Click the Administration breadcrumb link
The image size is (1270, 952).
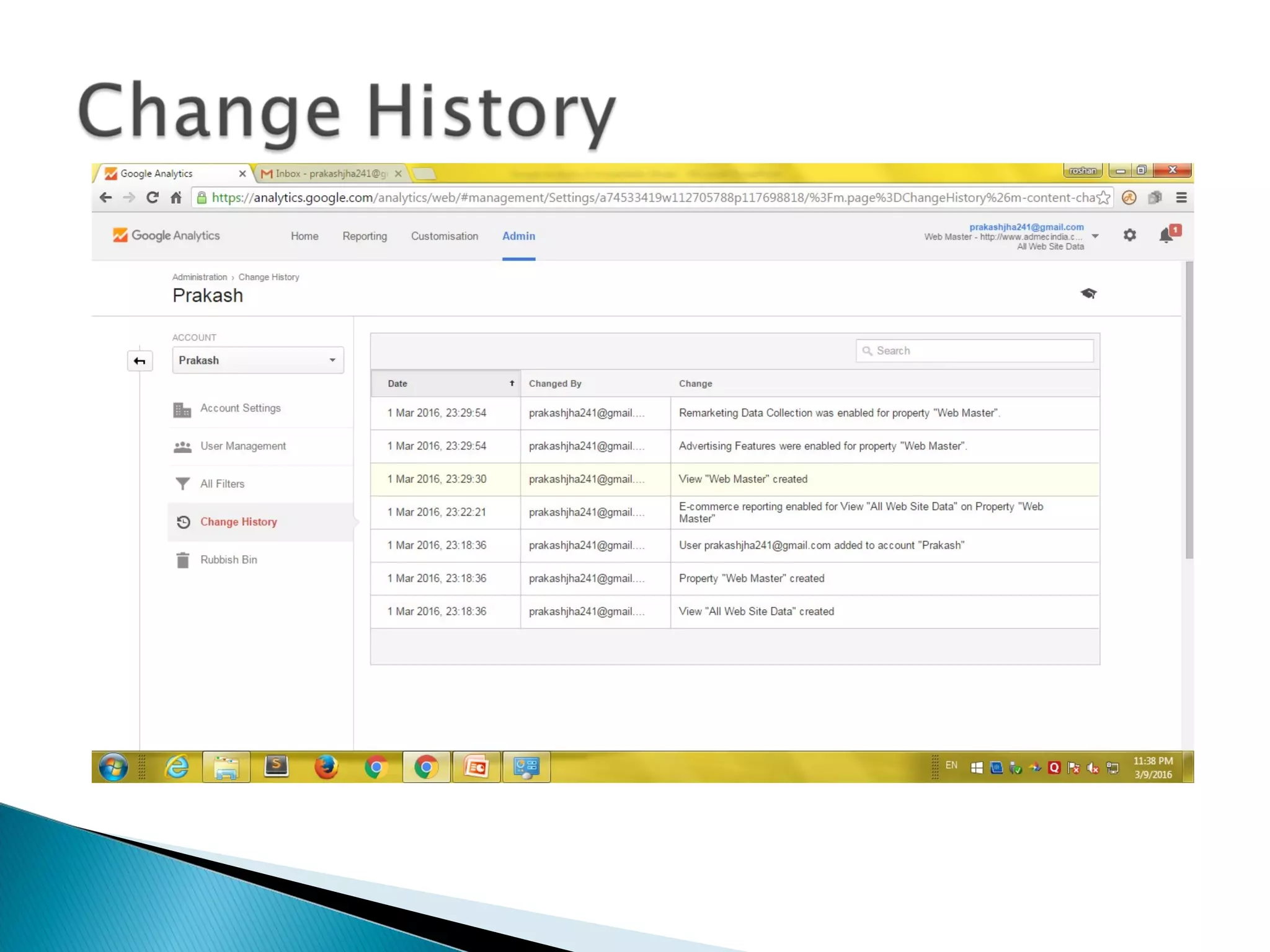[x=199, y=277]
